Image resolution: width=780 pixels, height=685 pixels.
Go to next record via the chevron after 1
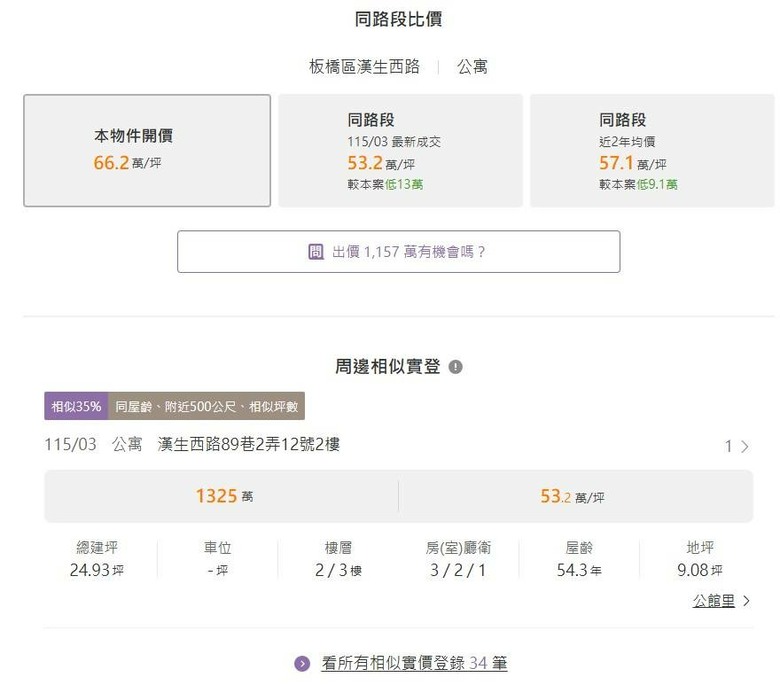pyautogui.click(x=745, y=446)
